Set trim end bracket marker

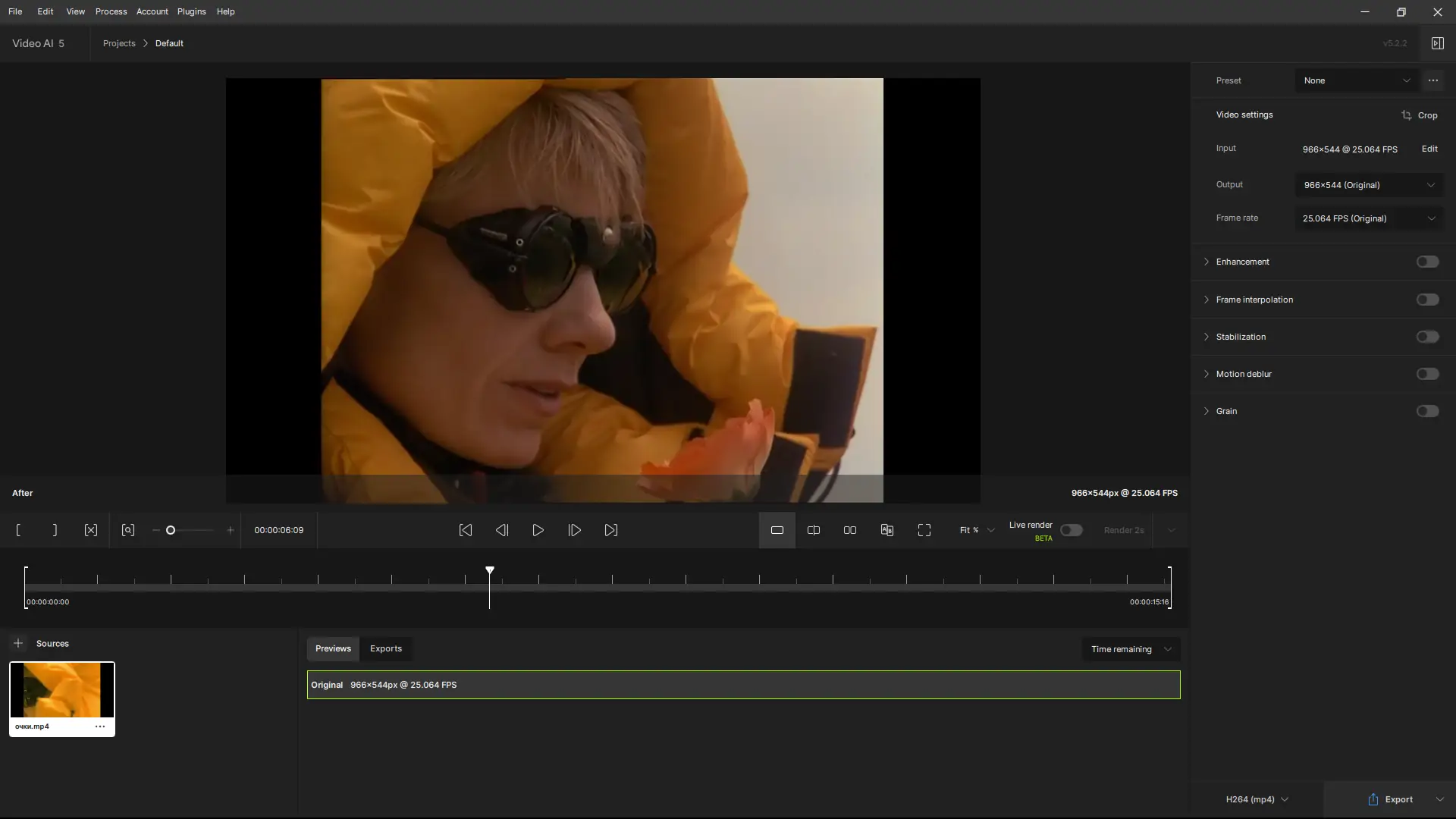(55, 530)
